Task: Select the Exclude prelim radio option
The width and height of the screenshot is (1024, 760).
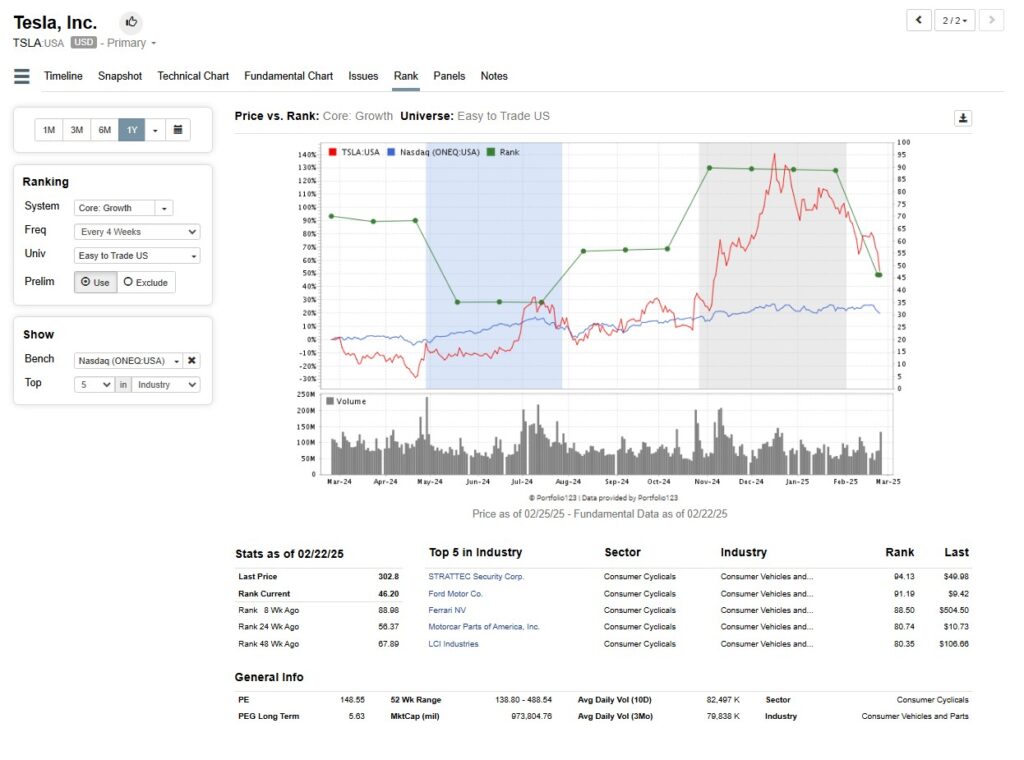Action: point(146,282)
